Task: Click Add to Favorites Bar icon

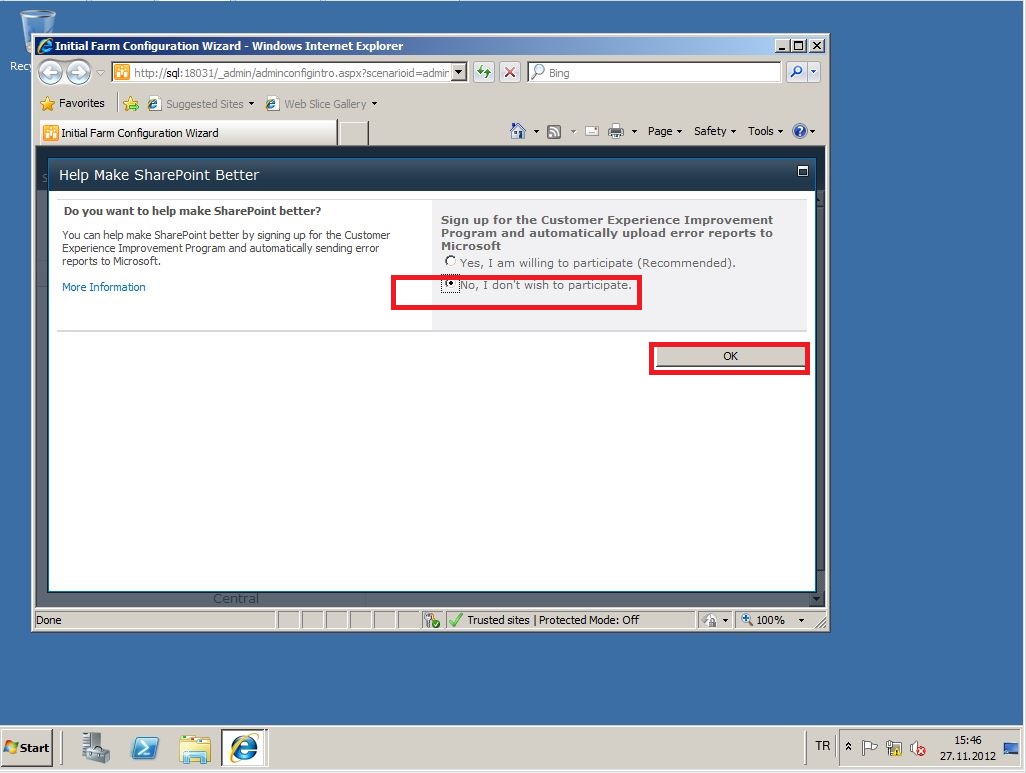Action: (x=131, y=103)
